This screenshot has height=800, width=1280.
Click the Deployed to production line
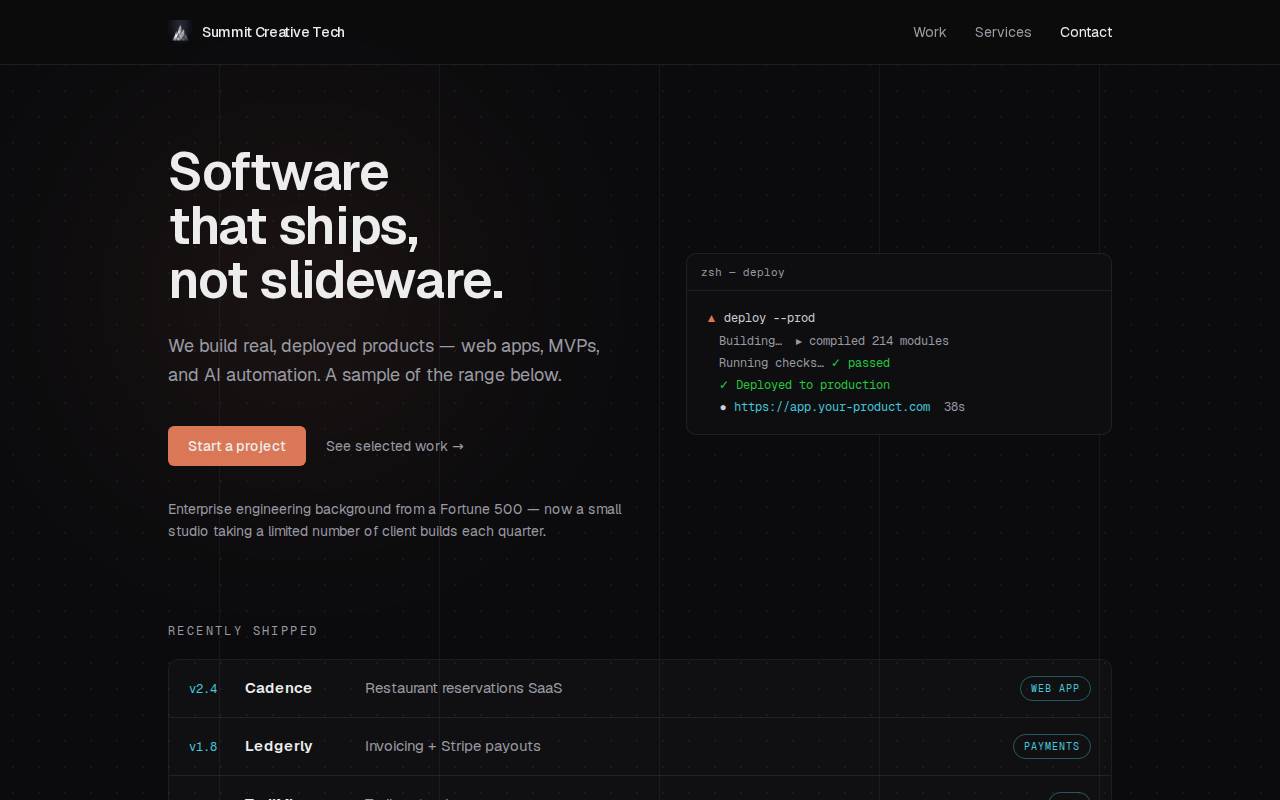[x=805, y=385]
